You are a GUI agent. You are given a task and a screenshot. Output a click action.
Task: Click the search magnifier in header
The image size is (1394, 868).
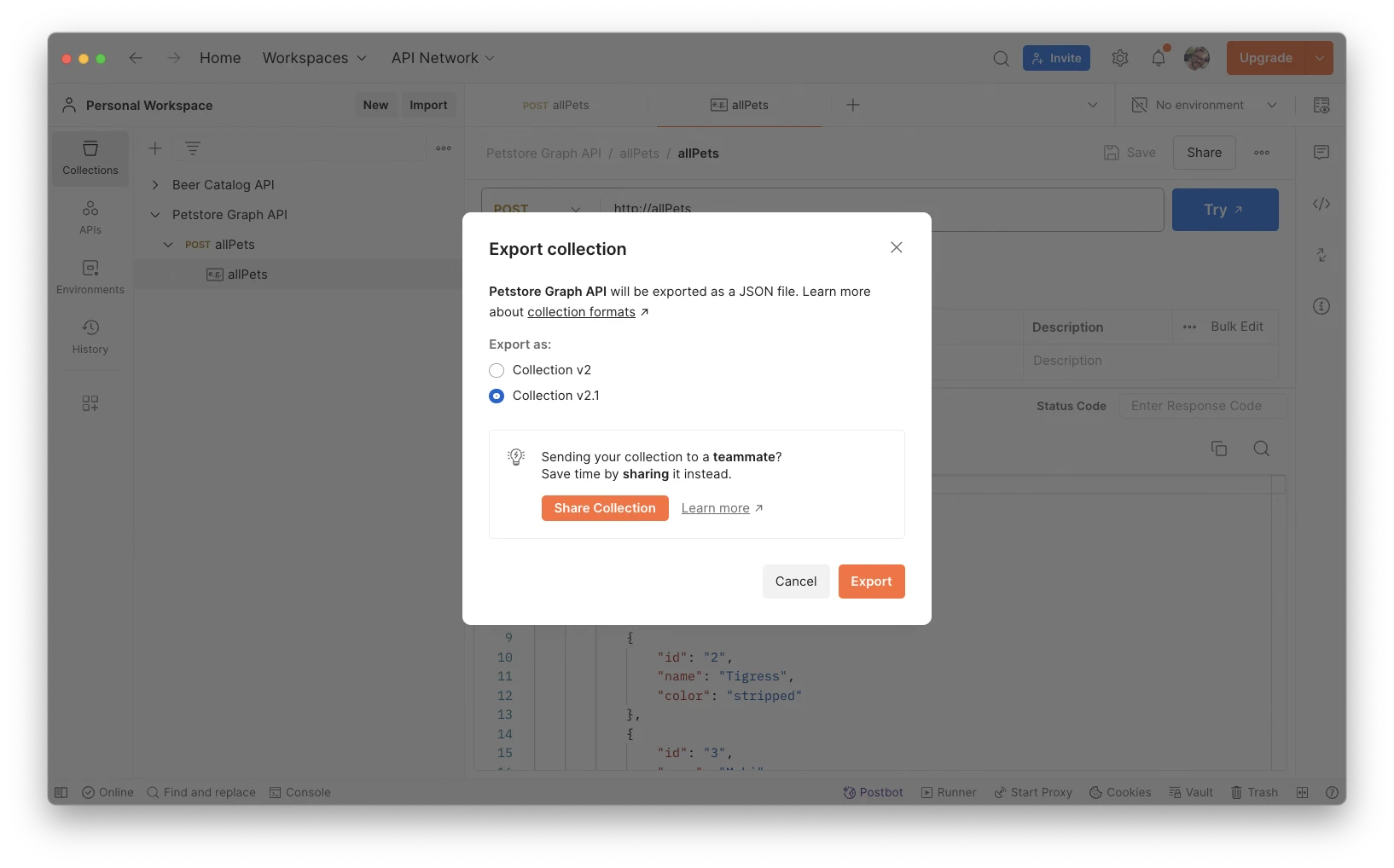pos(1001,58)
